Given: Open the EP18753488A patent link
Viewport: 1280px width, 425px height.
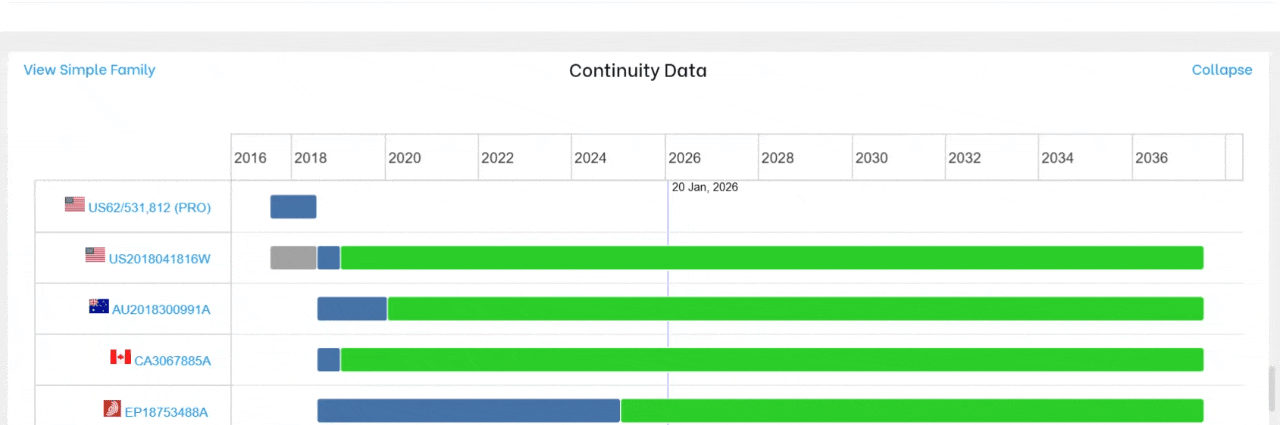Looking at the screenshot, I should (167, 412).
